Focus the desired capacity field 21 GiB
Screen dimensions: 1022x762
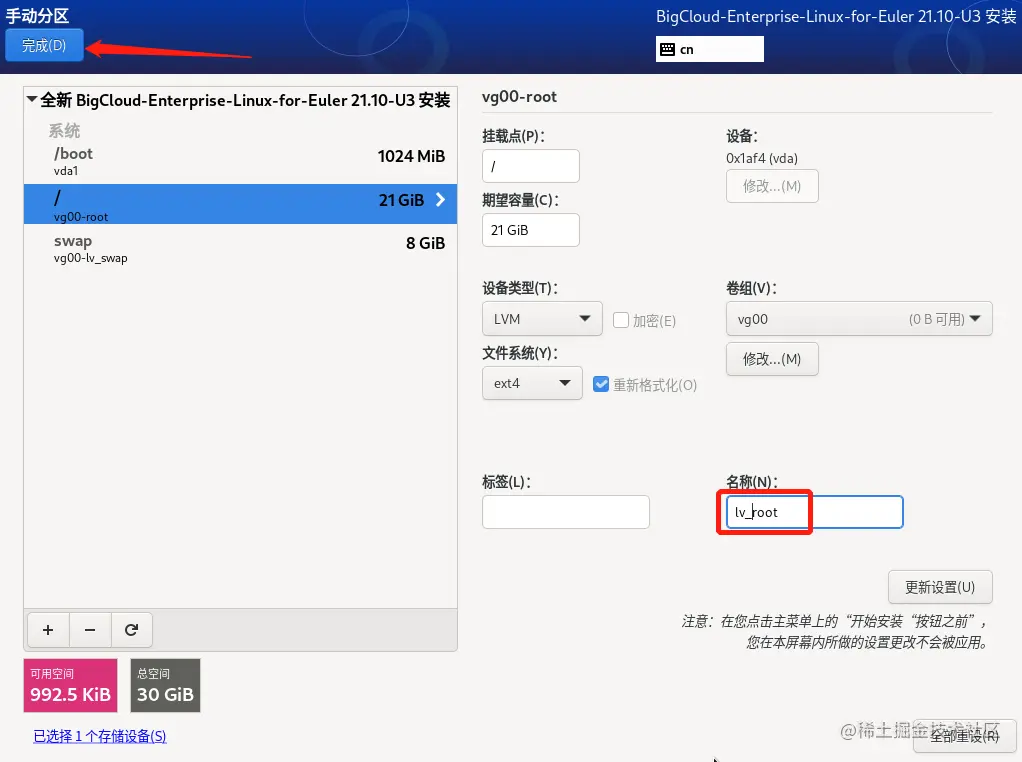531,230
